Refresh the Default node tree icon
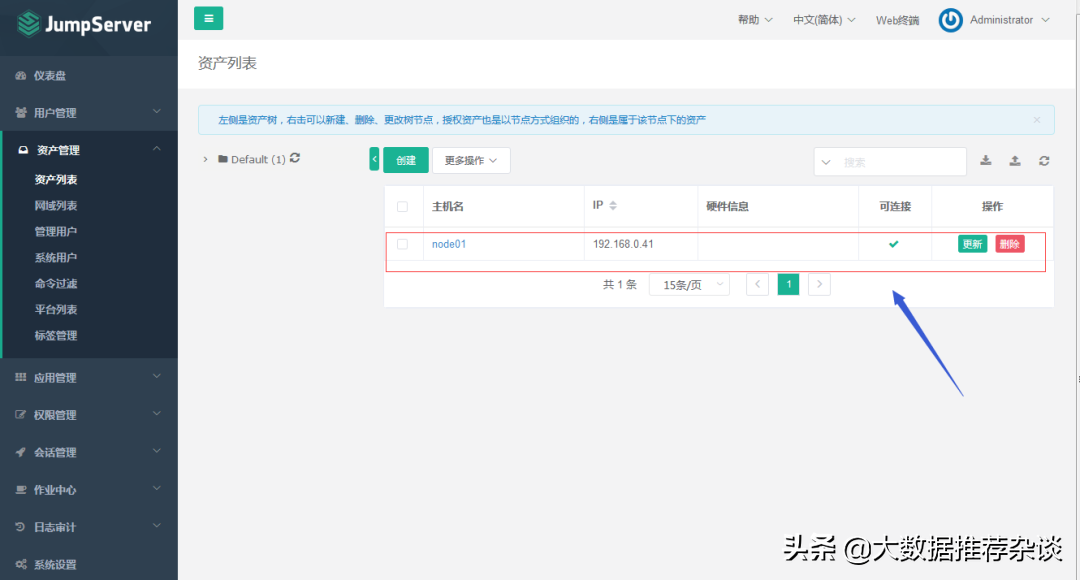This screenshot has width=1080, height=580. click(295, 159)
